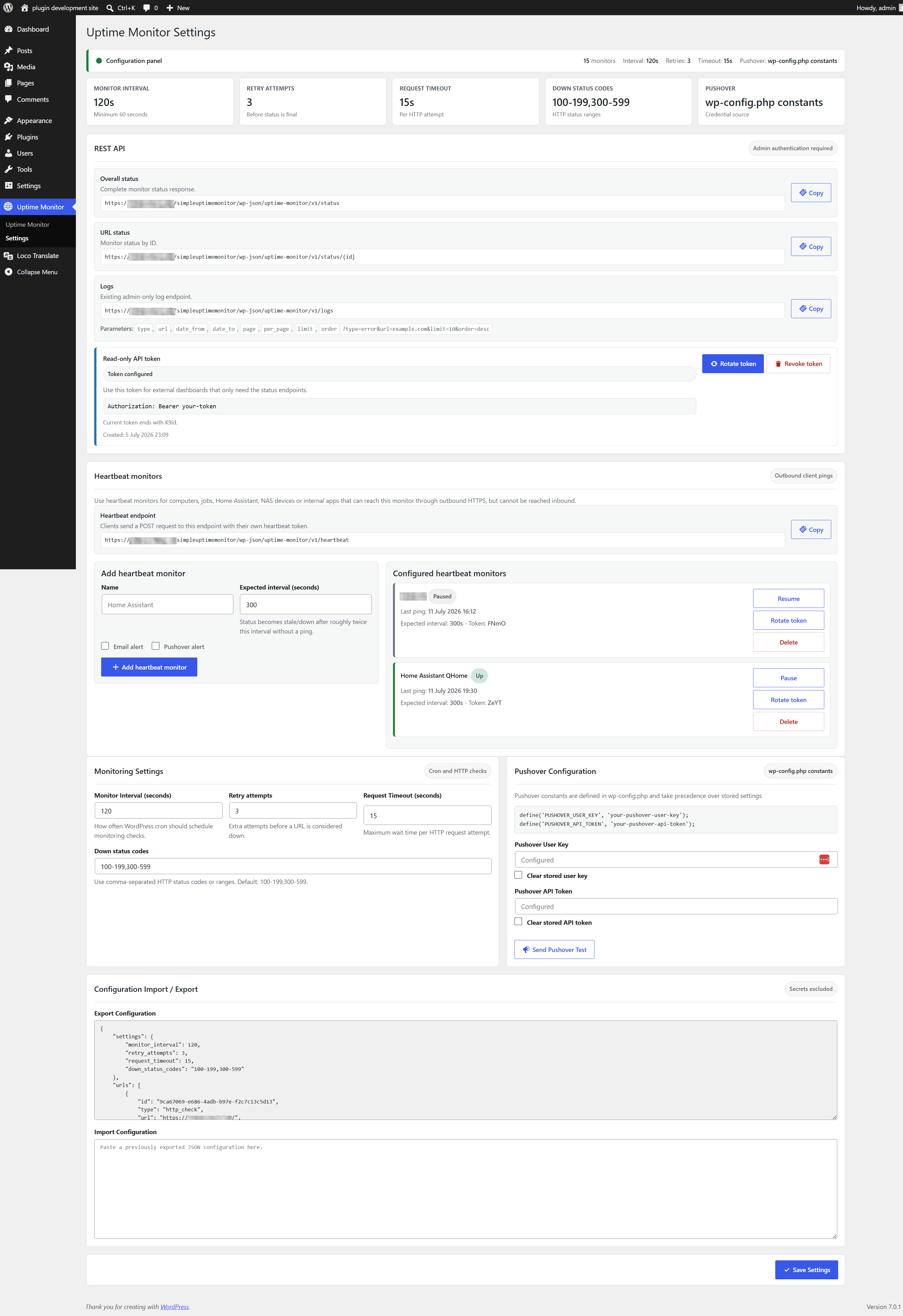Copy the Heartbeat endpoint URL
Screen dimensions: 903x1316
click(x=811, y=529)
